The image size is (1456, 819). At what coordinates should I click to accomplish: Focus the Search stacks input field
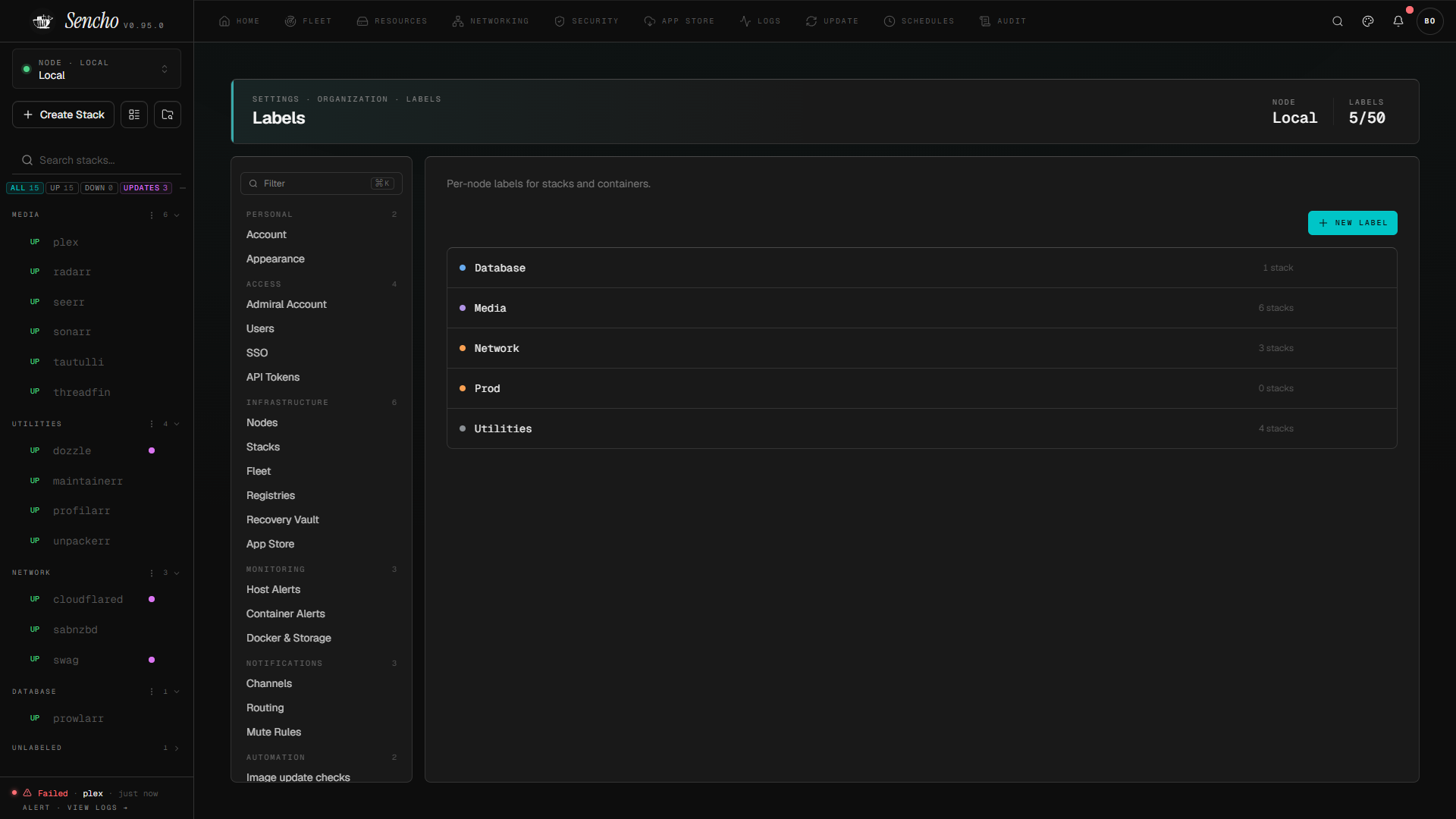(96, 160)
